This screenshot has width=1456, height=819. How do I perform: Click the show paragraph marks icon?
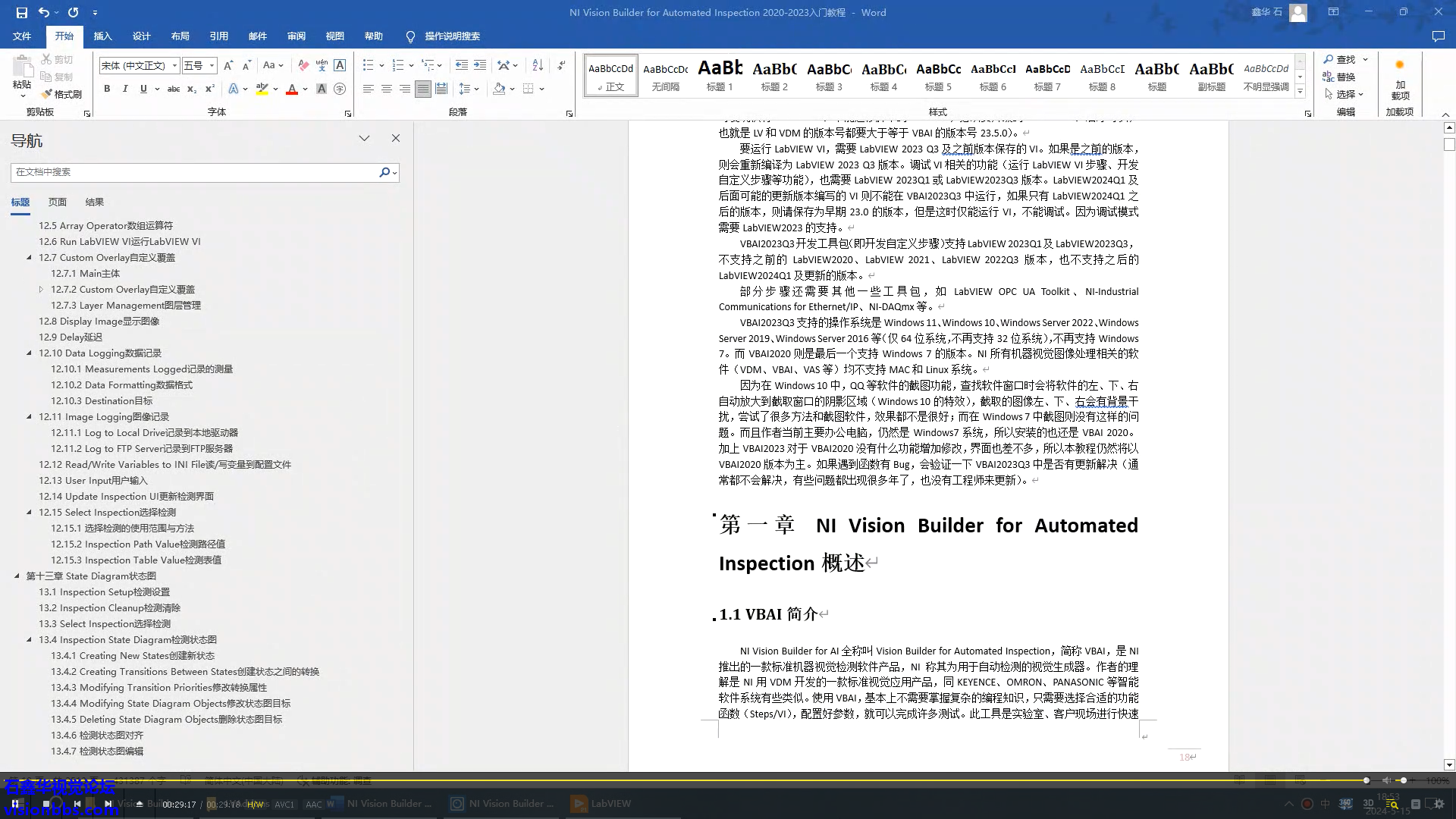click(x=562, y=65)
